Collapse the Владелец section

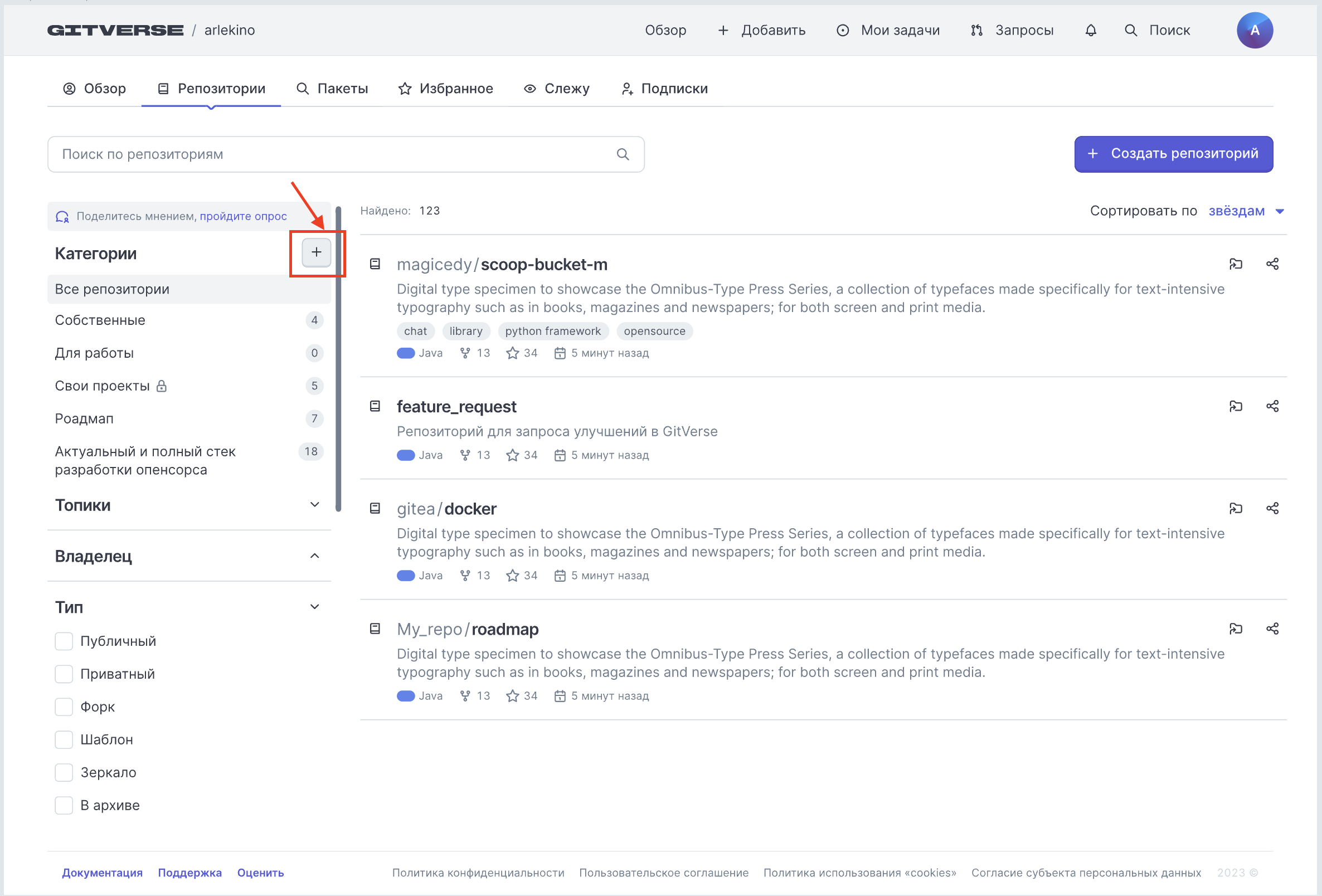coord(314,556)
